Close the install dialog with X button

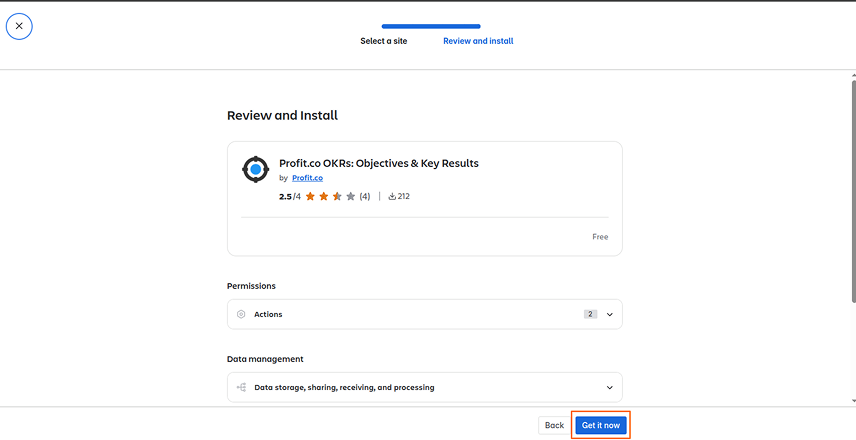coord(19,26)
